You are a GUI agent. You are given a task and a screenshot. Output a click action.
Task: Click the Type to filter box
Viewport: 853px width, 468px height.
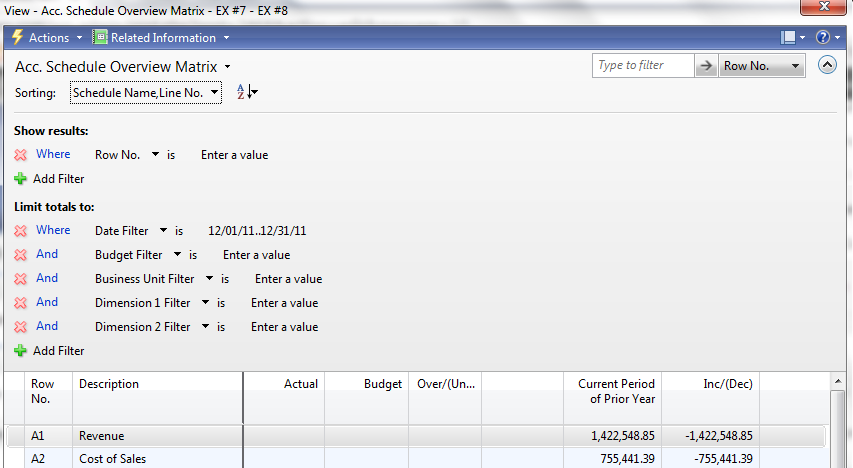642,66
